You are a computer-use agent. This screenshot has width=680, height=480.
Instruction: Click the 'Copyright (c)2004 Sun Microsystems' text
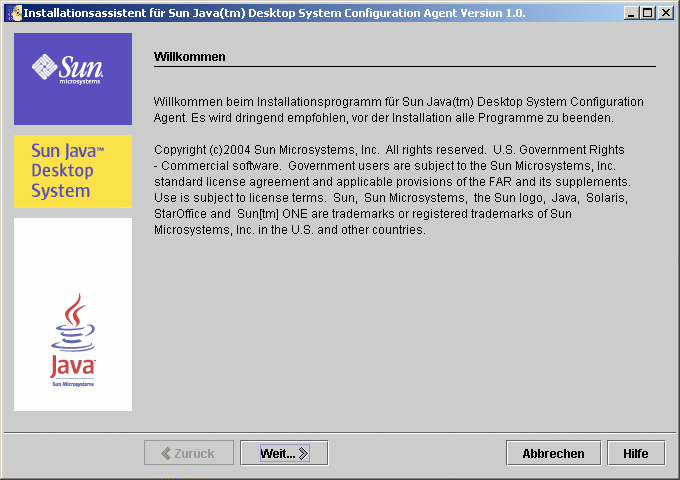tap(392, 189)
